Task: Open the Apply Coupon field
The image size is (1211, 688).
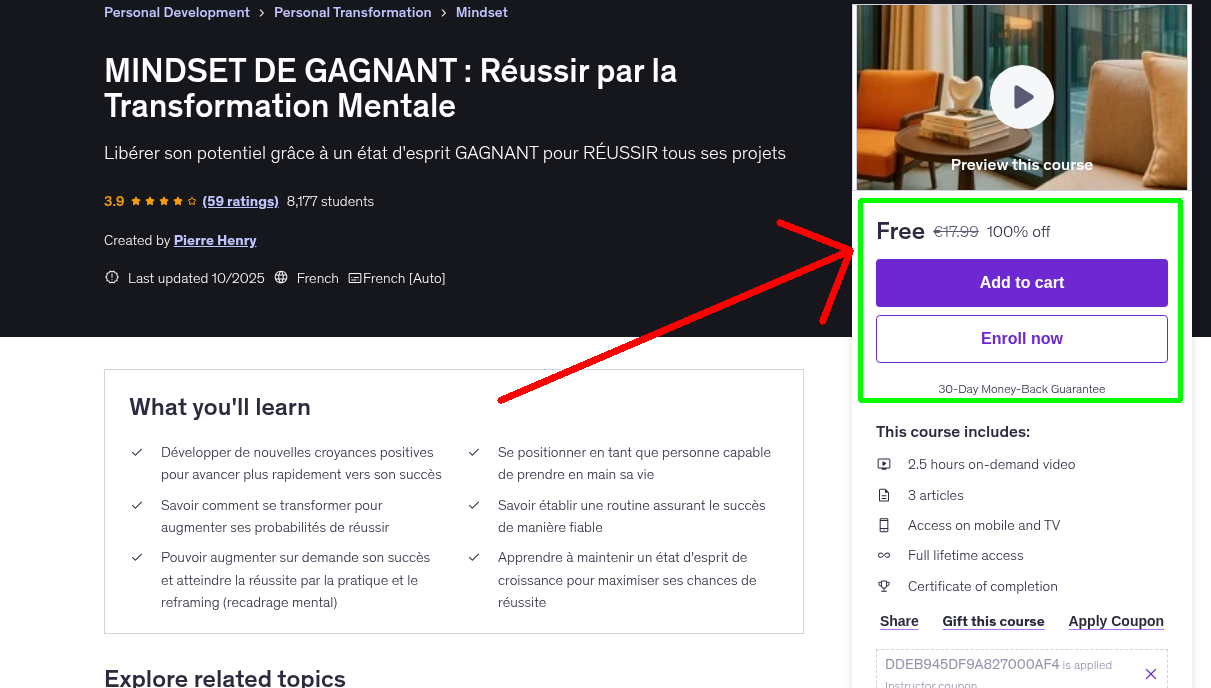Action: [1115, 621]
